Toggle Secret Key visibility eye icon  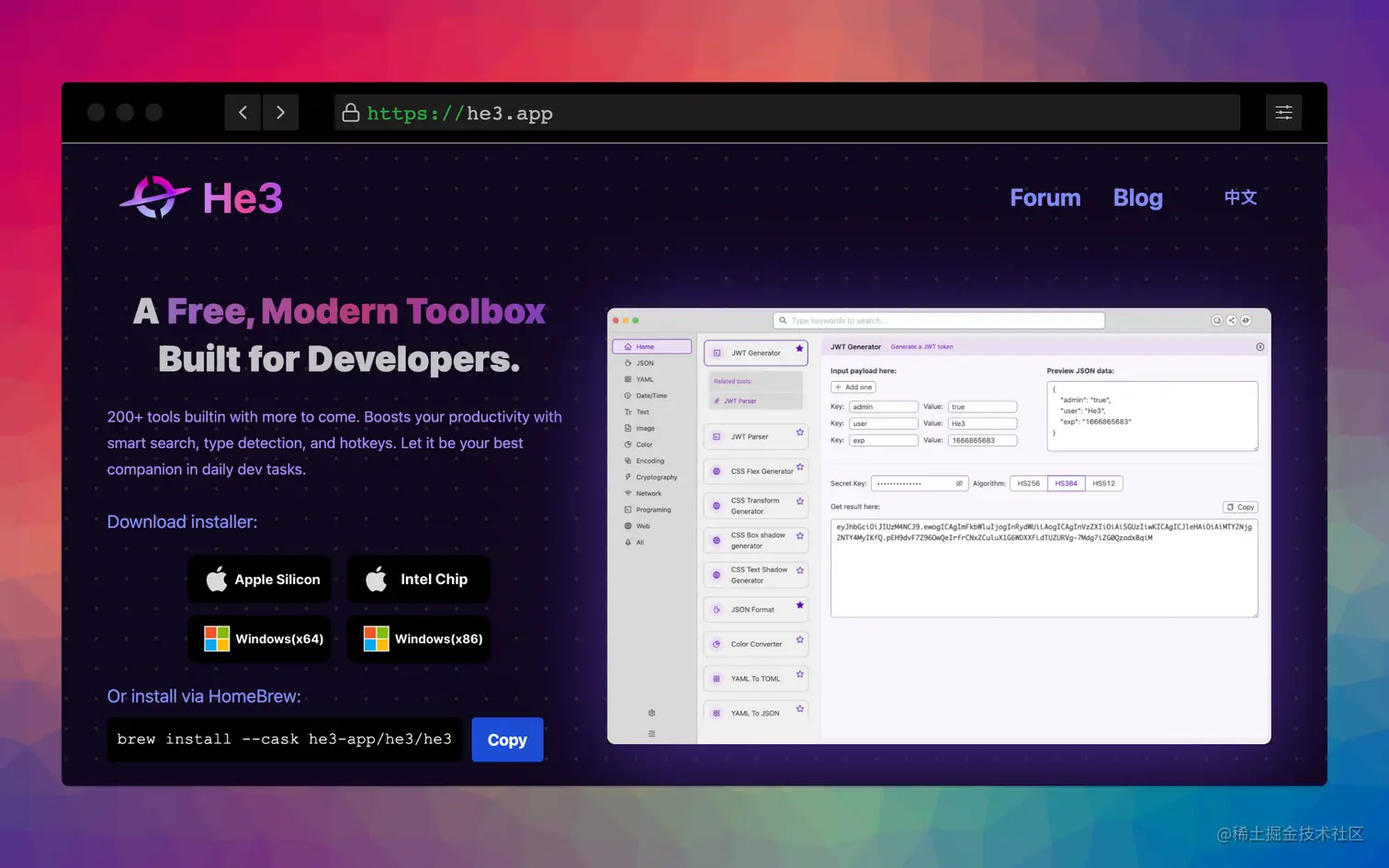959,483
